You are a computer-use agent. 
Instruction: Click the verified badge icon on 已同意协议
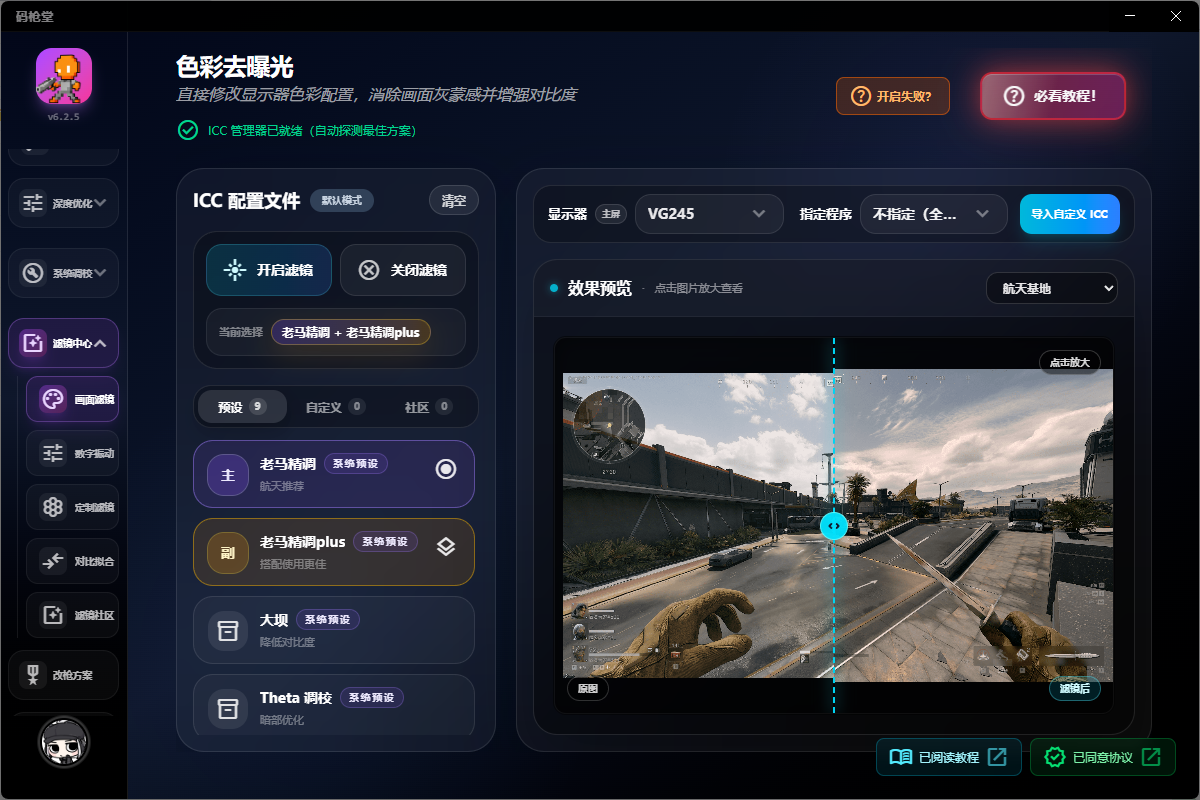(x=1055, y=757)
